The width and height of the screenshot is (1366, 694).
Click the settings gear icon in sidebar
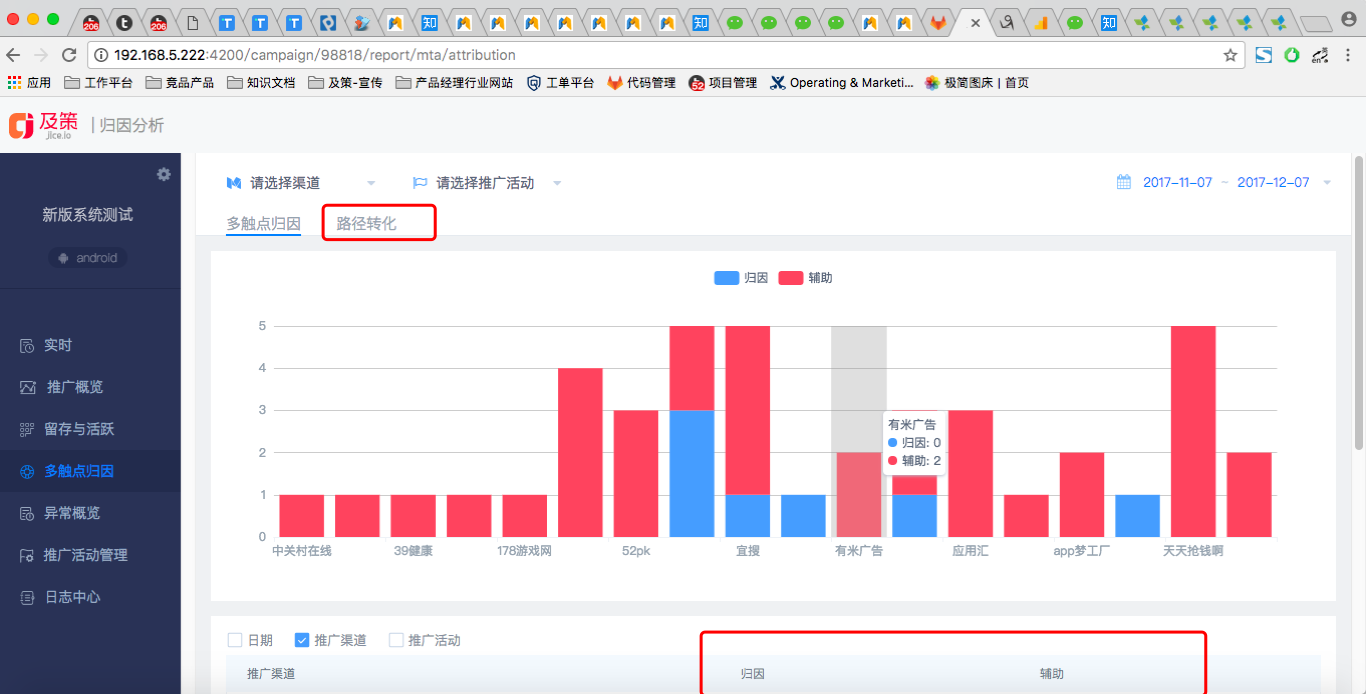[x=164, y=175]
